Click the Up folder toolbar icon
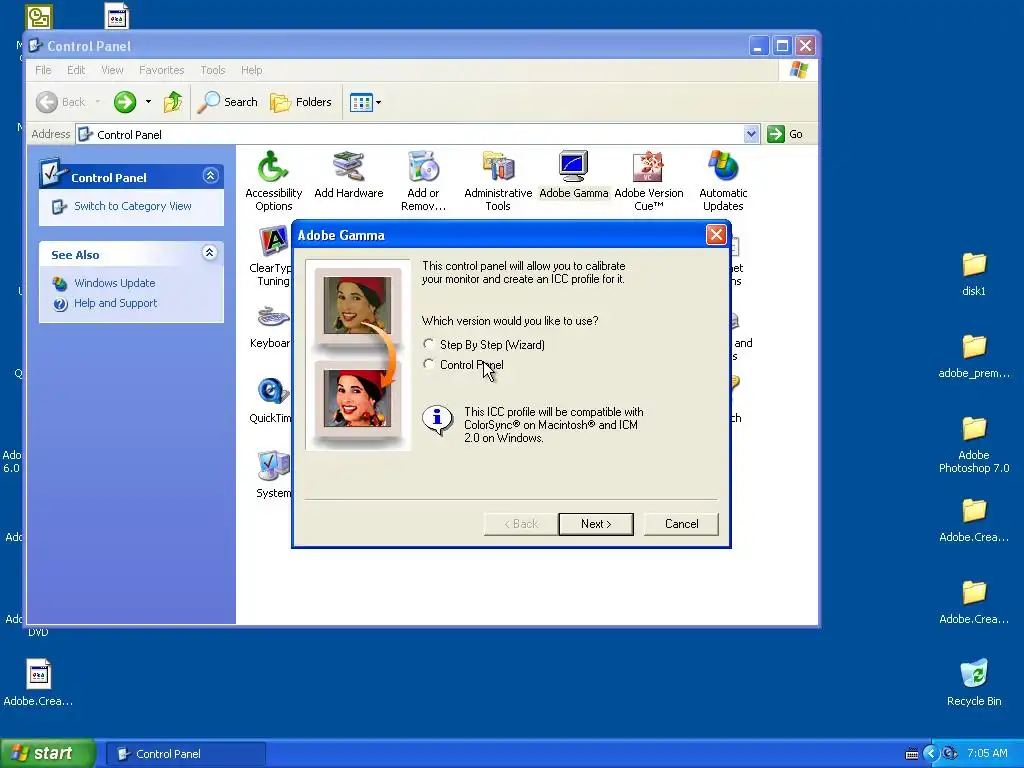The width and height of the screenshot is (1024, 768). point(173,102)
